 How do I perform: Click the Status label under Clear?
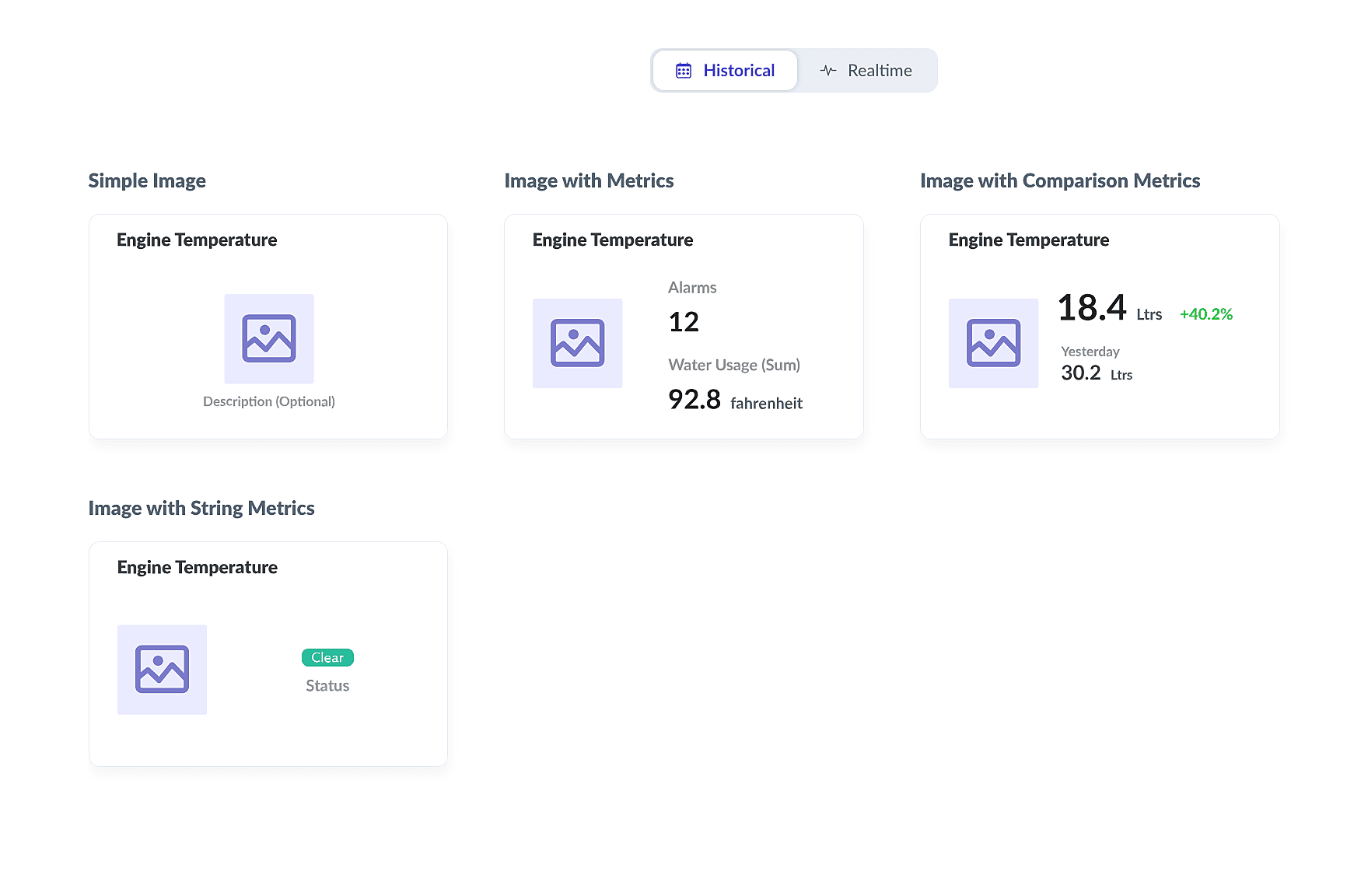327,686
